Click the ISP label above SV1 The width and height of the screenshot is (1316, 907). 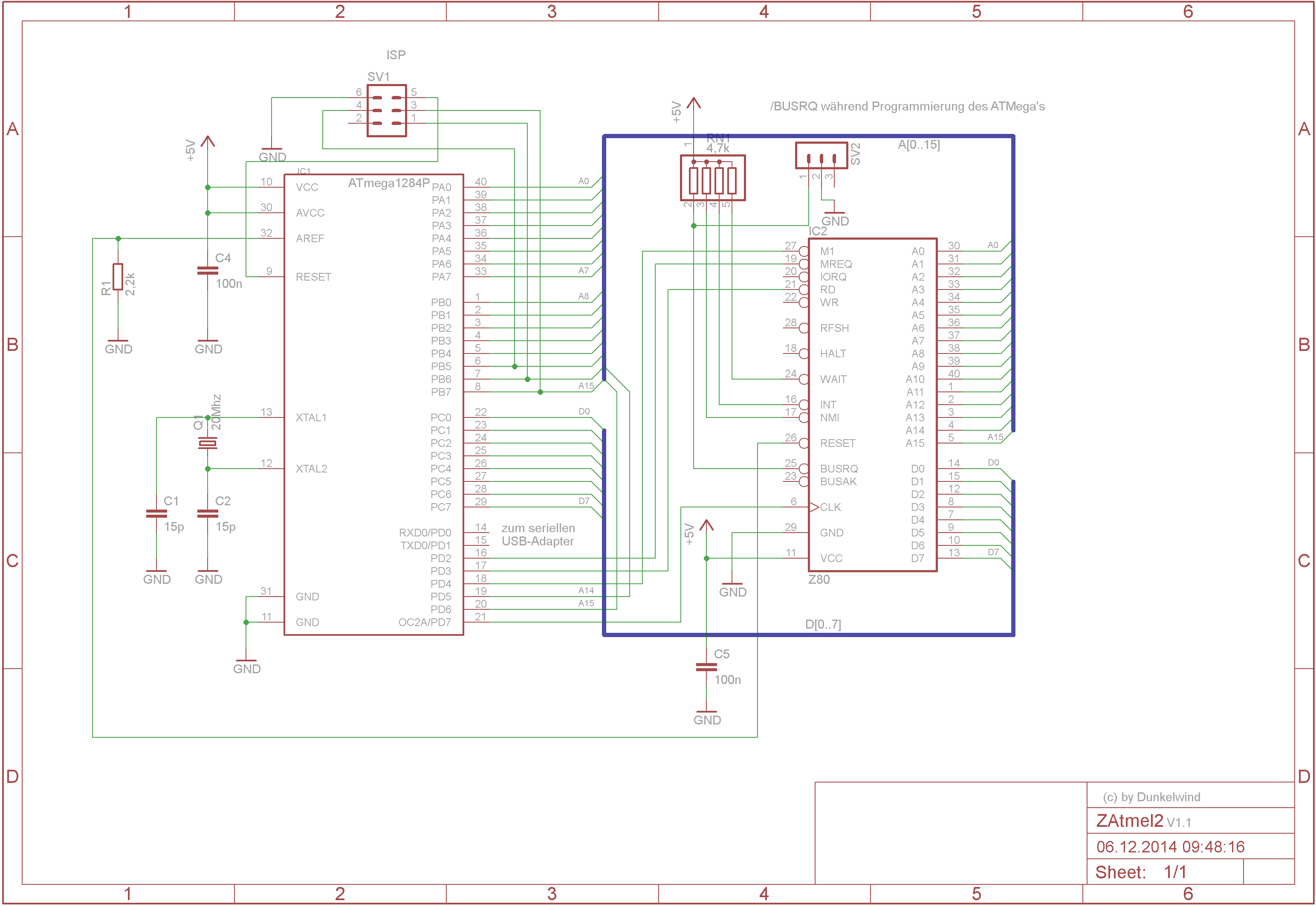396,55
